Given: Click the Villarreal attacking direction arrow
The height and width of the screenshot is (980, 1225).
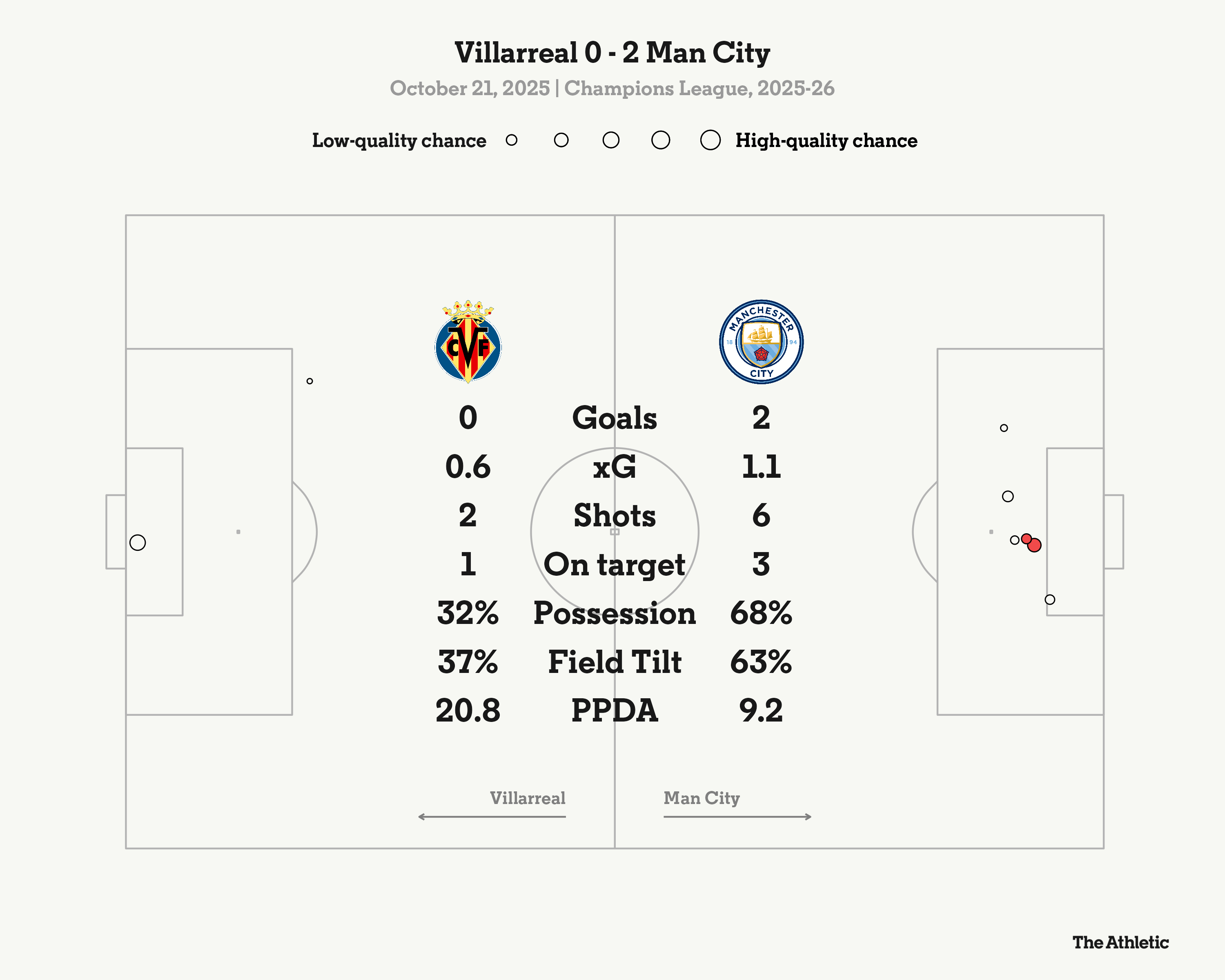Looking at the screenshot, I should click(x=492, y=817).
